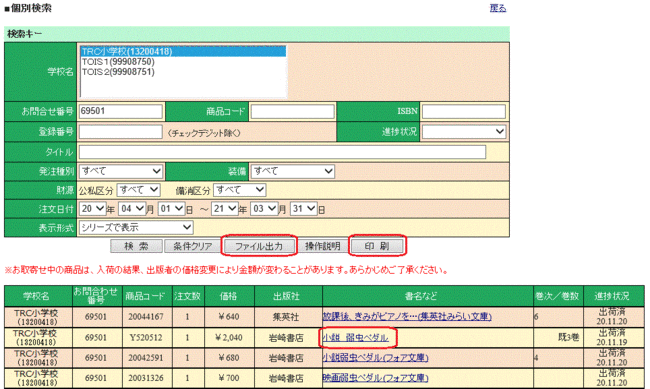The height and width of the screenshot is (389, 650).
Task: Open the 進捗状況 dropdown
Action: point(463,132)
